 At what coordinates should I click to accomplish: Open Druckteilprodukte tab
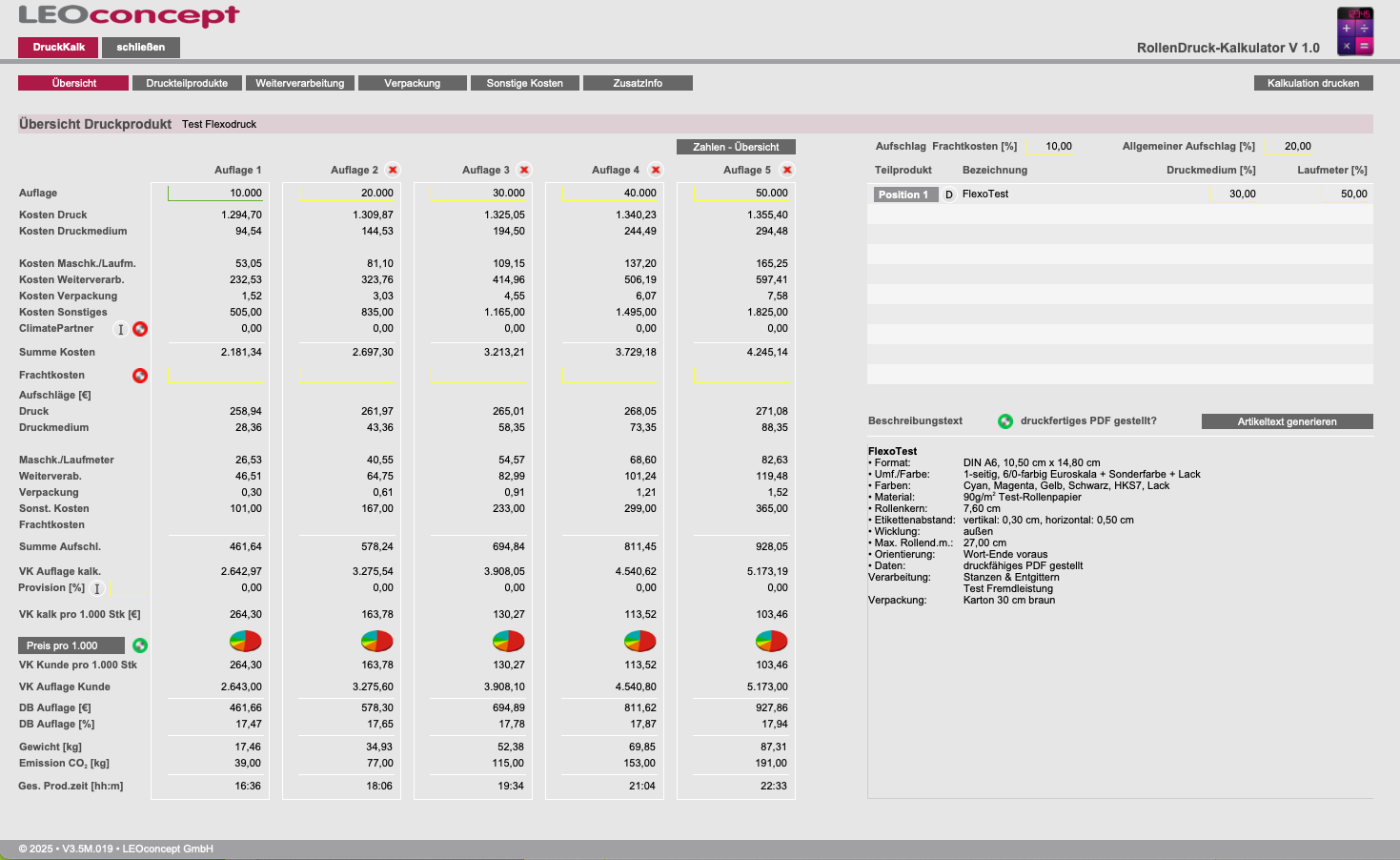187,83
